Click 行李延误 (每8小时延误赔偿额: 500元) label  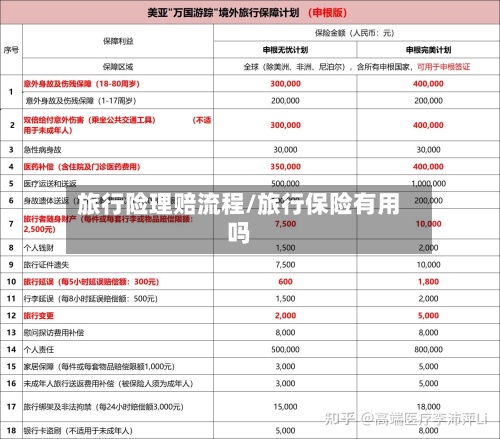(x=90, y=299)
